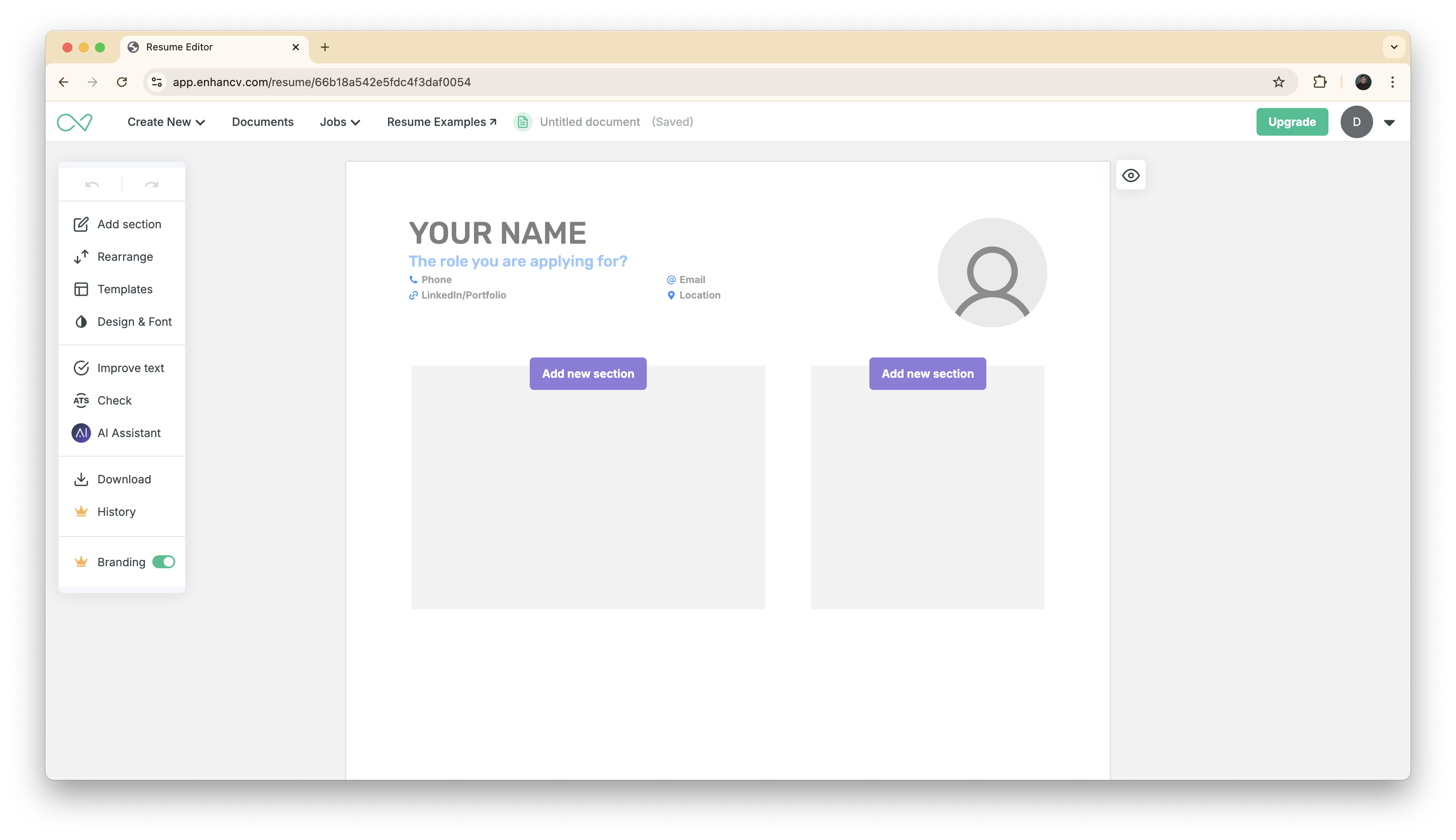Click the Design & Font droplet icon
This screenshot has width=1456, height=840.
[81, 321]
